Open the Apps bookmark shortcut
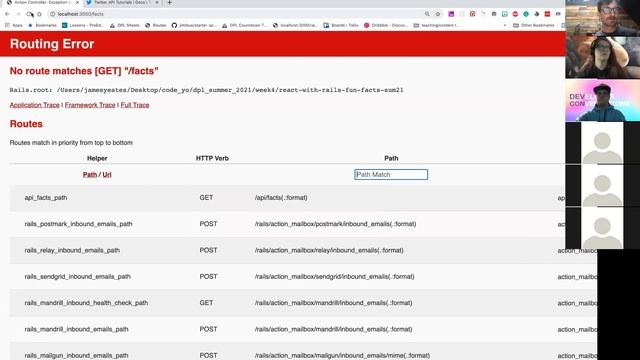 click(x=14, y=25)
